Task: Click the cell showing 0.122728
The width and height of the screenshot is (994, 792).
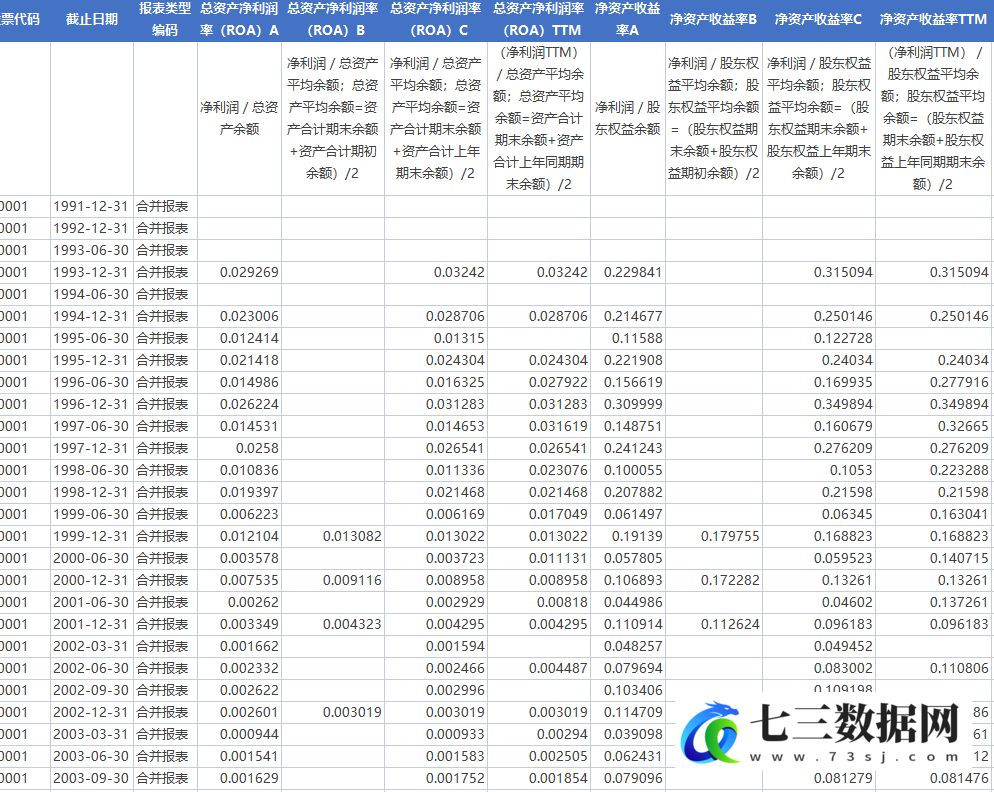Action: point(818,339)
